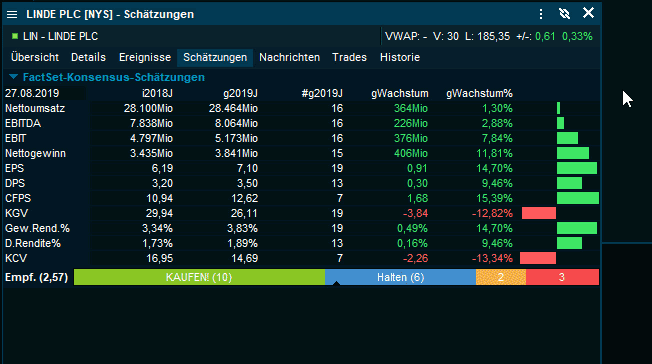The height and width of the screenshot is (364, 652).
Task: Select the EBIT row label
Action: pos(15,139)
